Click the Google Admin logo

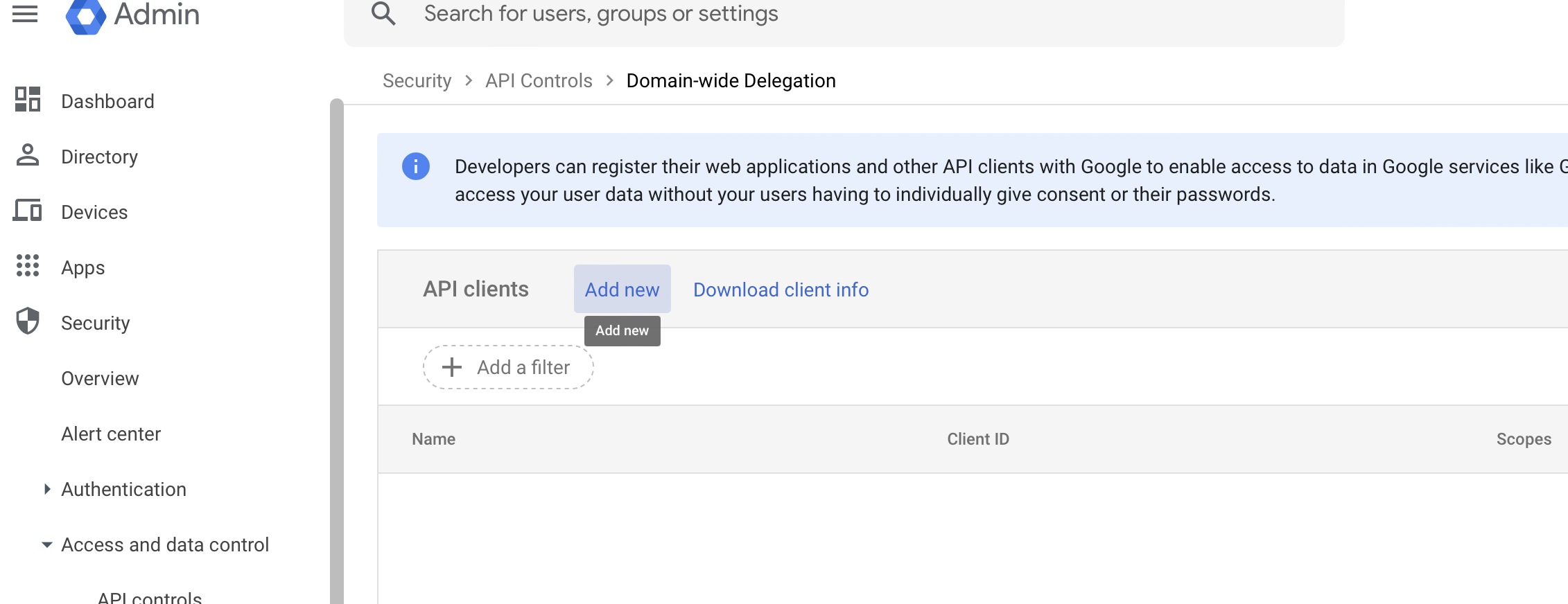pyautogui.click(x=85, y=15)
